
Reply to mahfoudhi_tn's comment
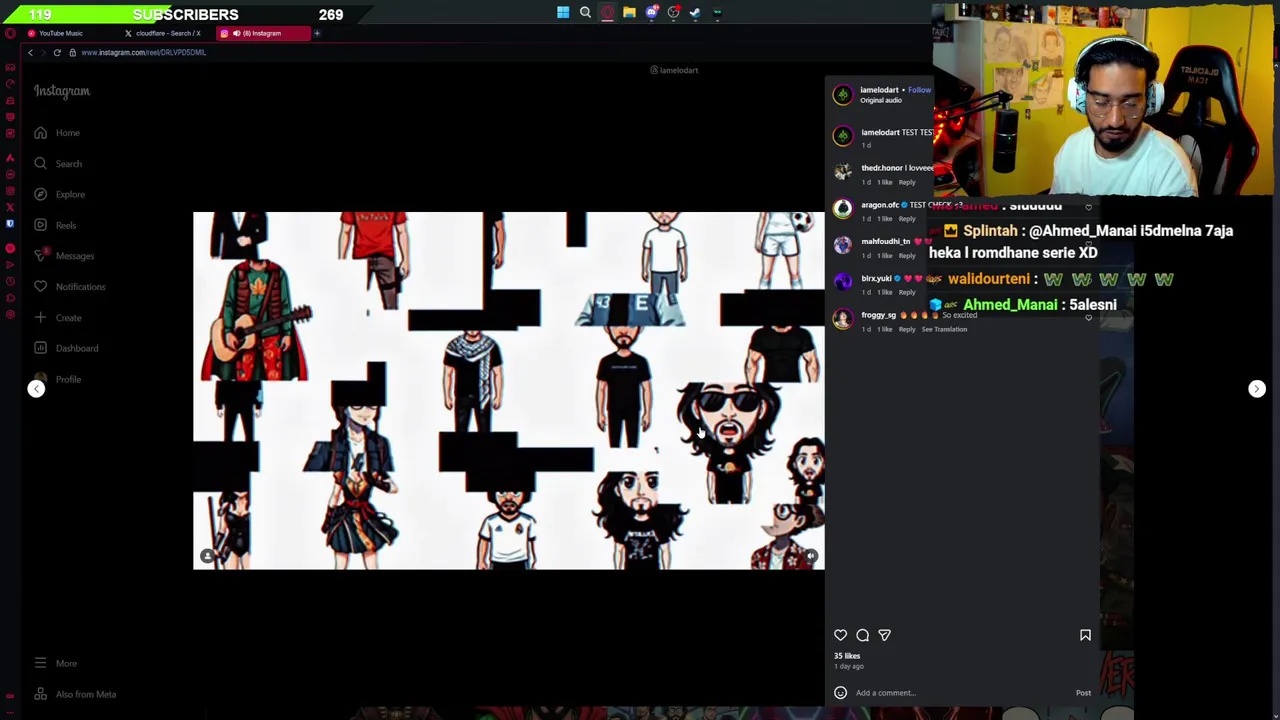point(907,256)
